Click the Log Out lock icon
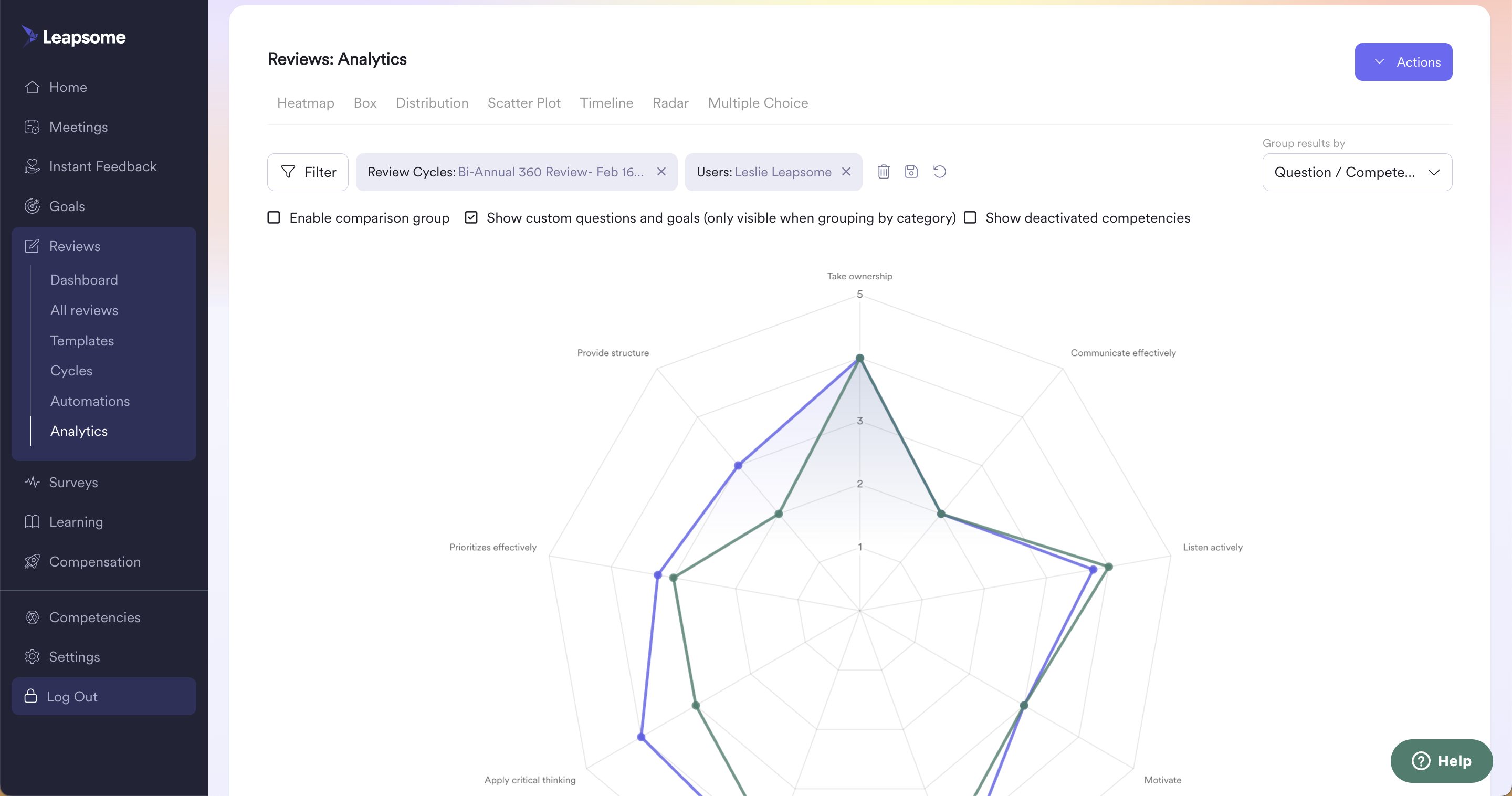 pyautogui.click(x=30, y=696)
